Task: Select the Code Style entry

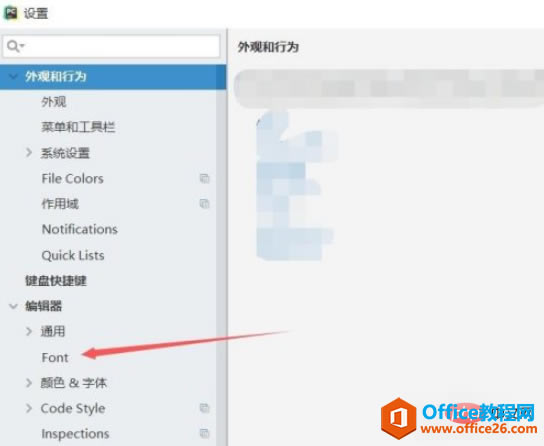Action: [x=73, y=408]
